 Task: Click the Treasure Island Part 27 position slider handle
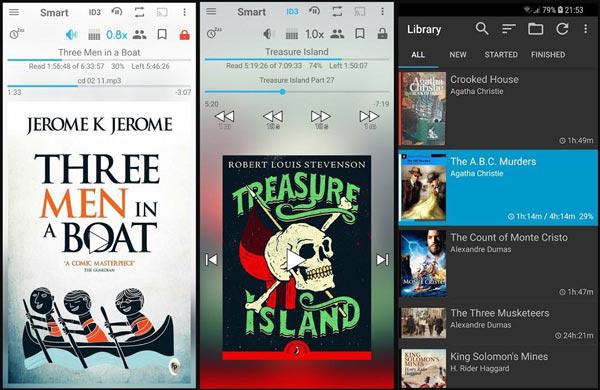tap(282, 92)
